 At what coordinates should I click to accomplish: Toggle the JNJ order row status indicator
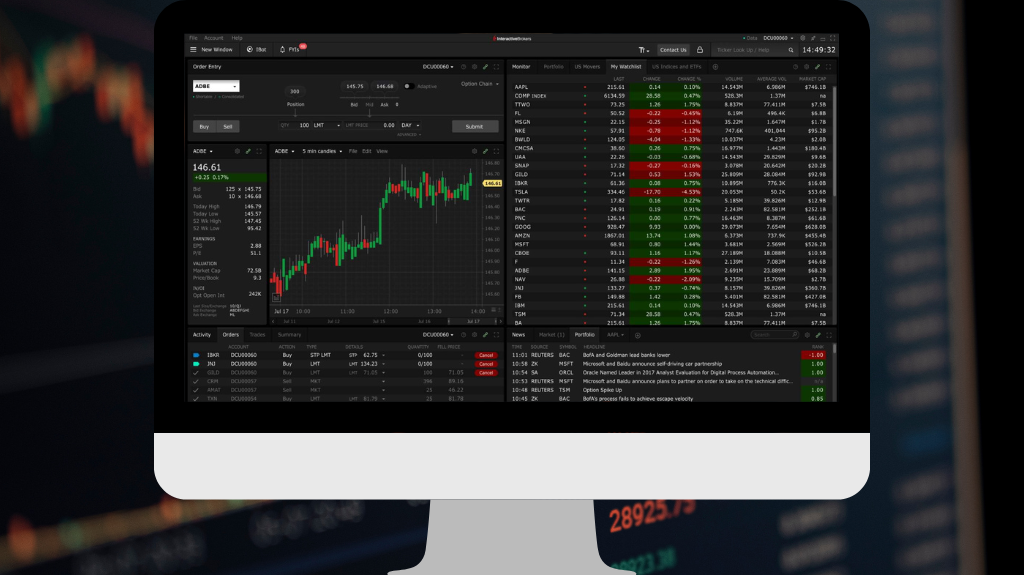point(196,364)
